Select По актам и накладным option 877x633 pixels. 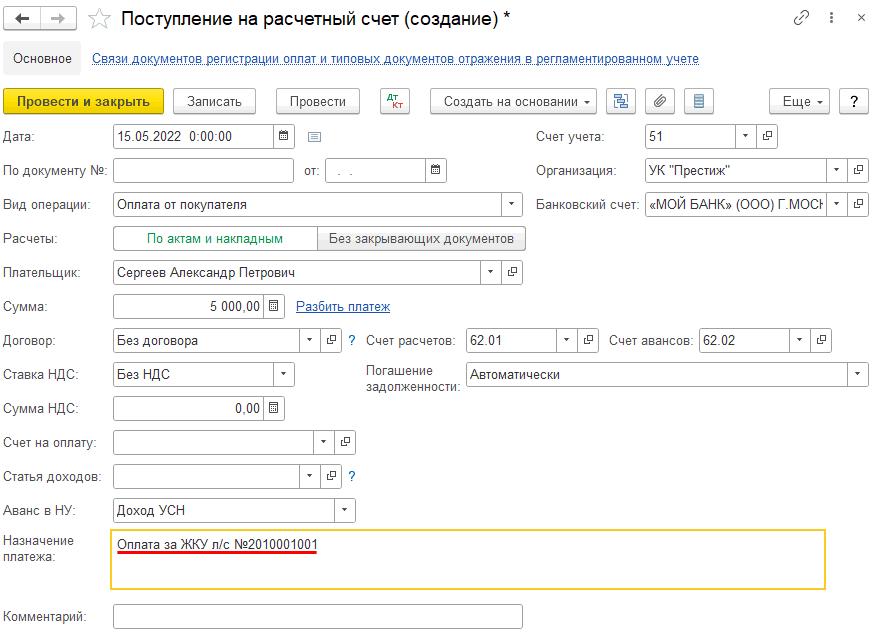215,239
